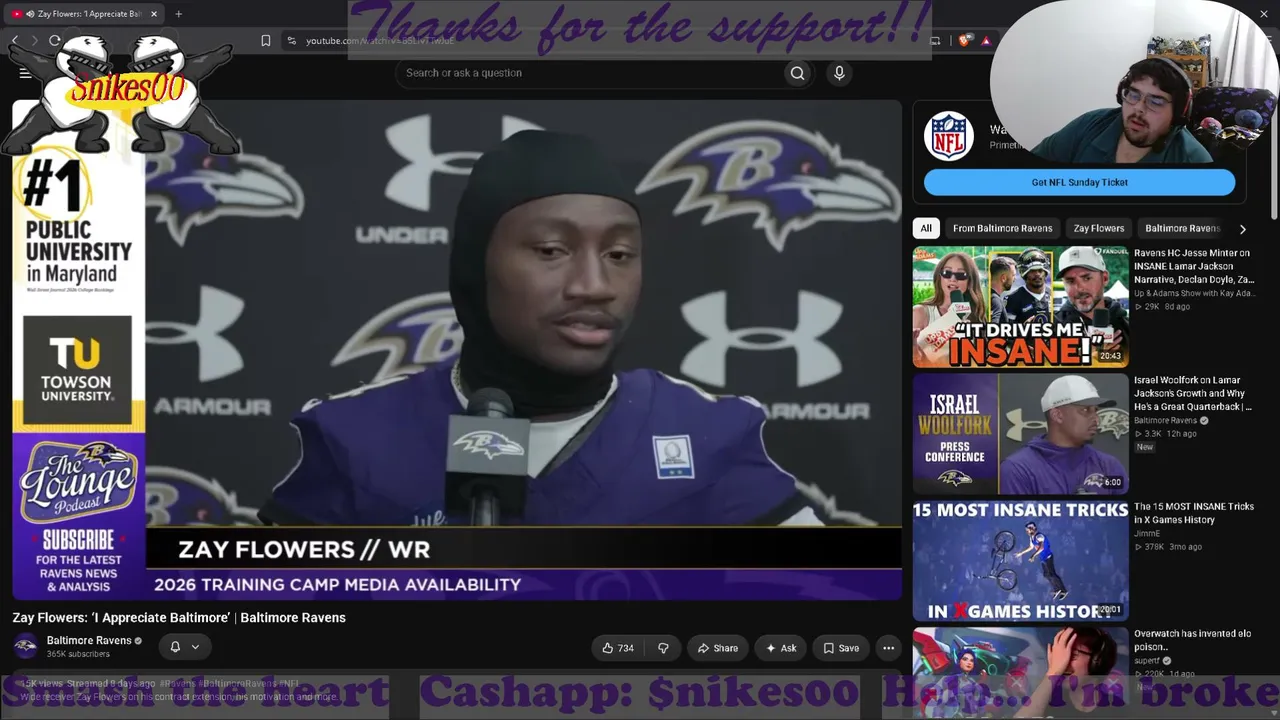
Task: Bookmark this page with the bookmark icon
Action: click(x=266, y=41)
